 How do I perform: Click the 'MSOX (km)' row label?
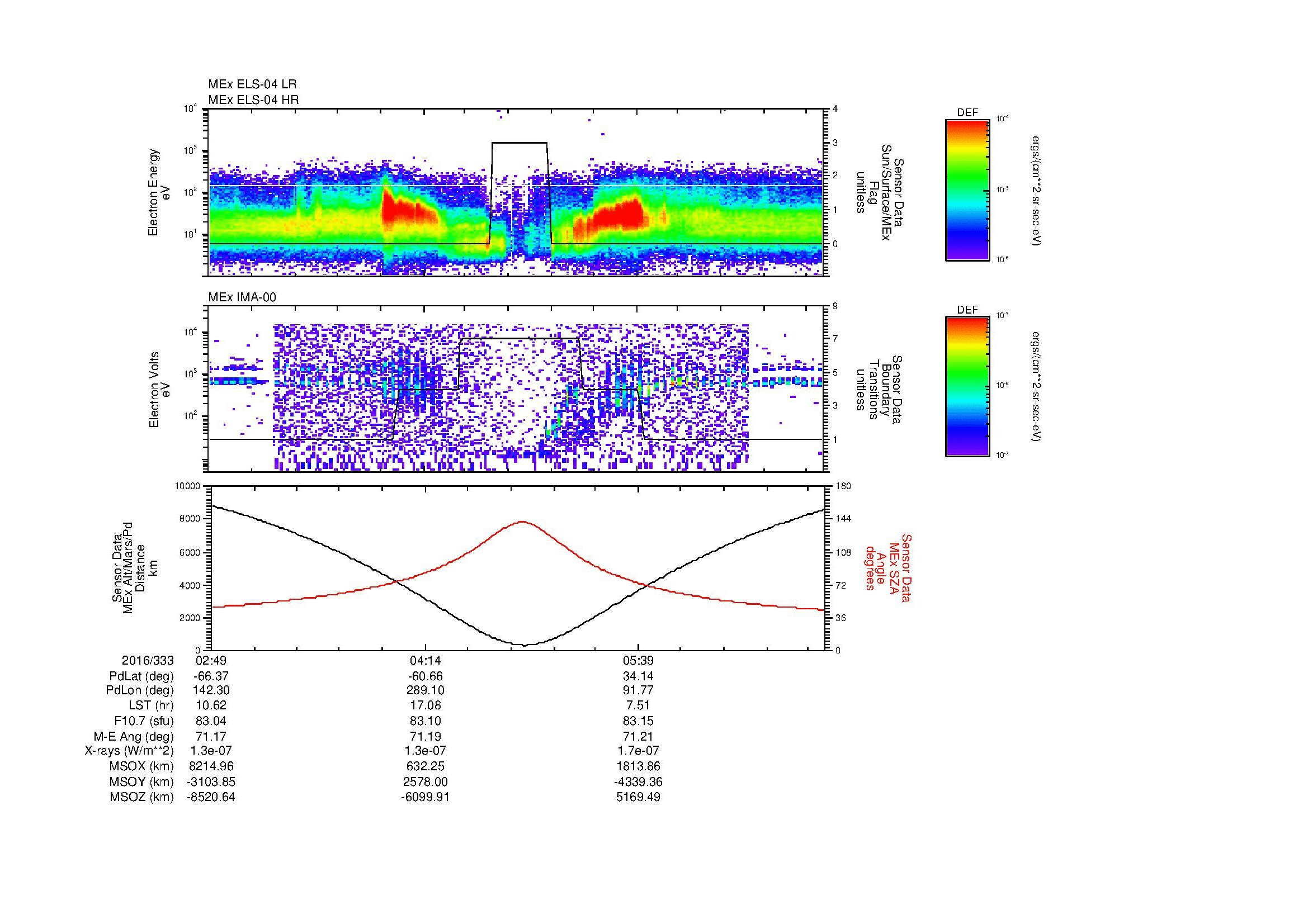[142, 766]
